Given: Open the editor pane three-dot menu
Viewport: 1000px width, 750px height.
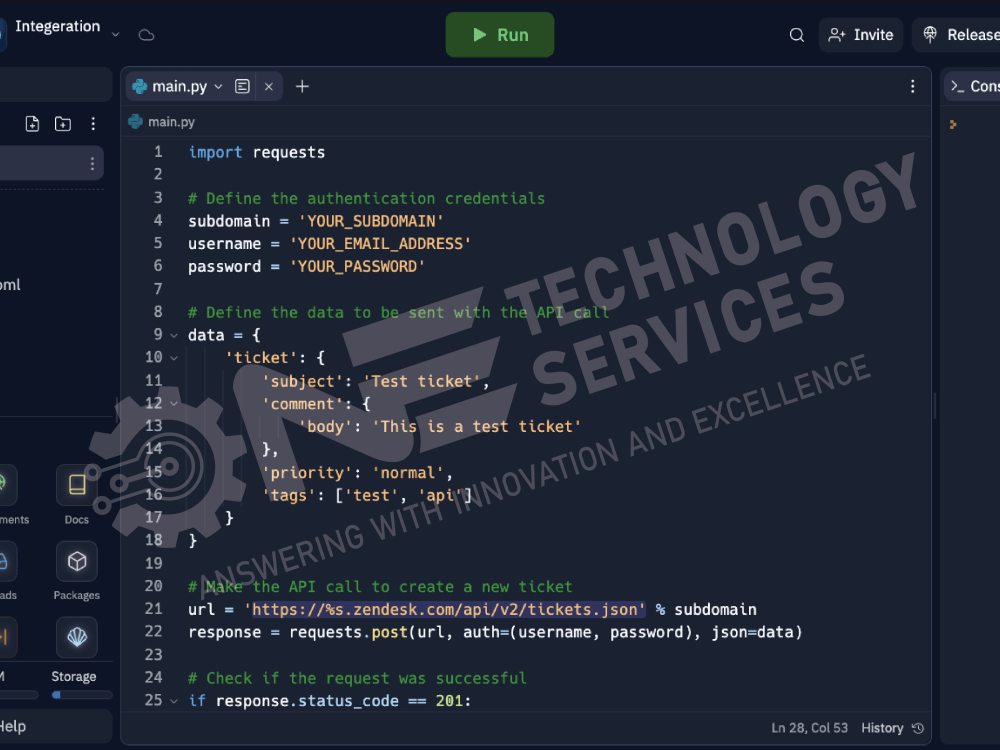Looking at the screenshot, I should tap(913, 87).
